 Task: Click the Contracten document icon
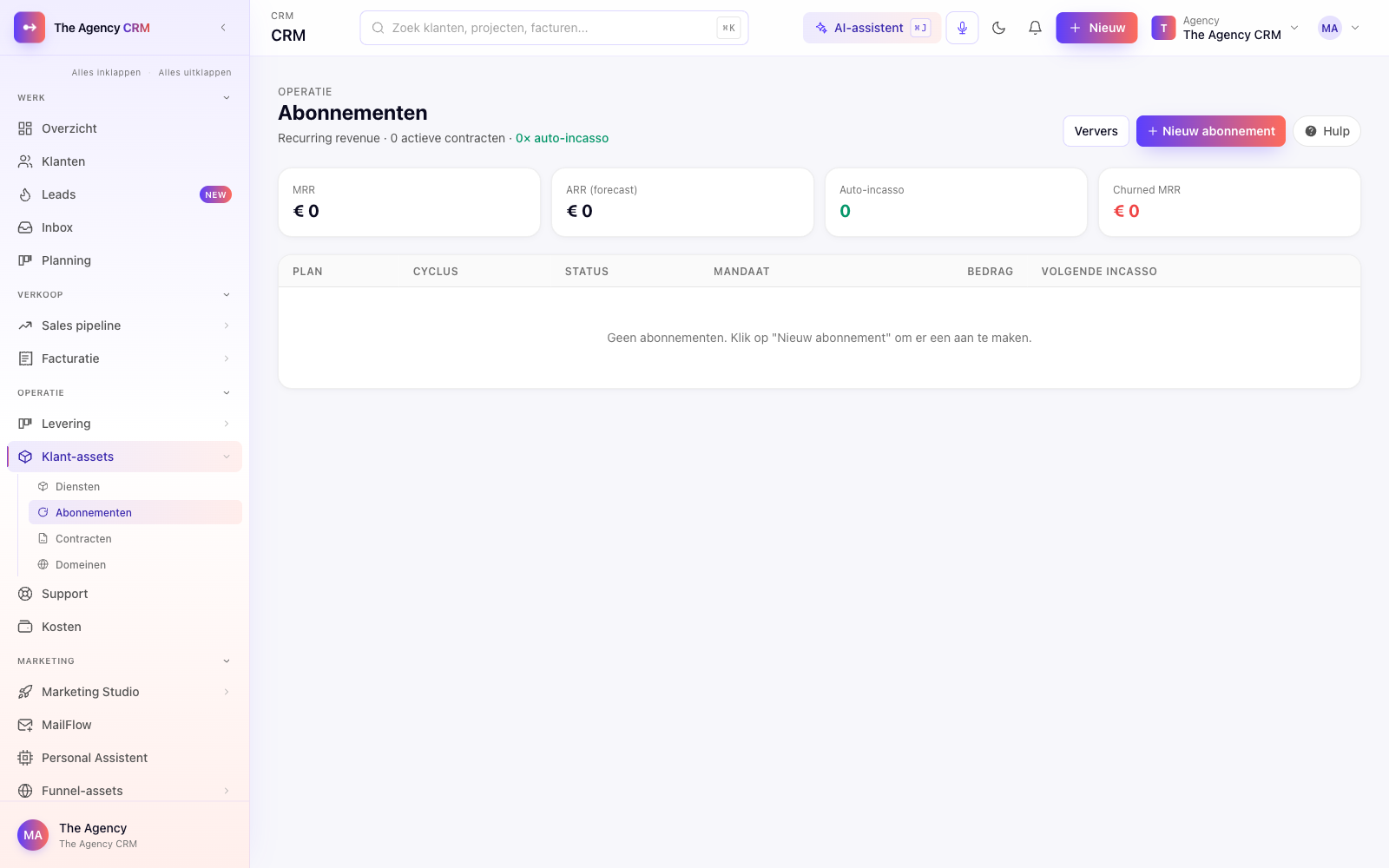[x=43, y=538]
